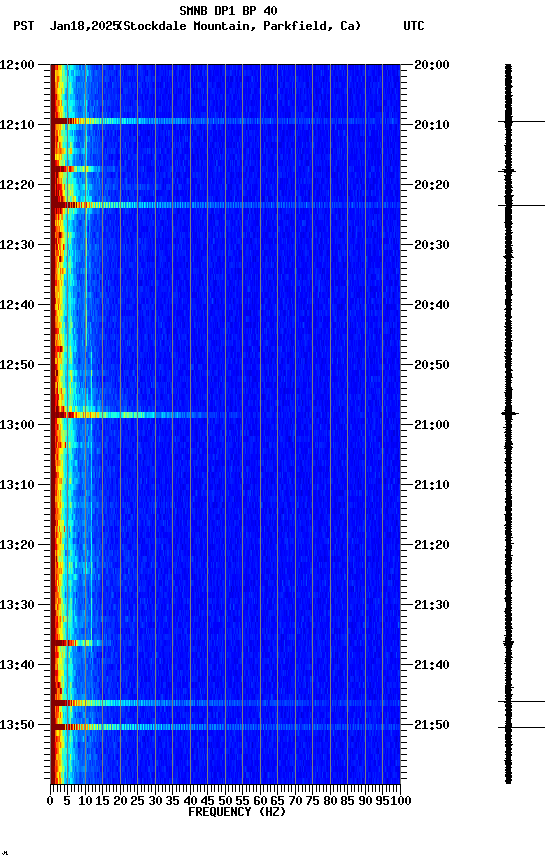Viewport: 552px width, 864px height.
Task: Click the 21:30 UTC time label
Action: (x=431, y=606)
